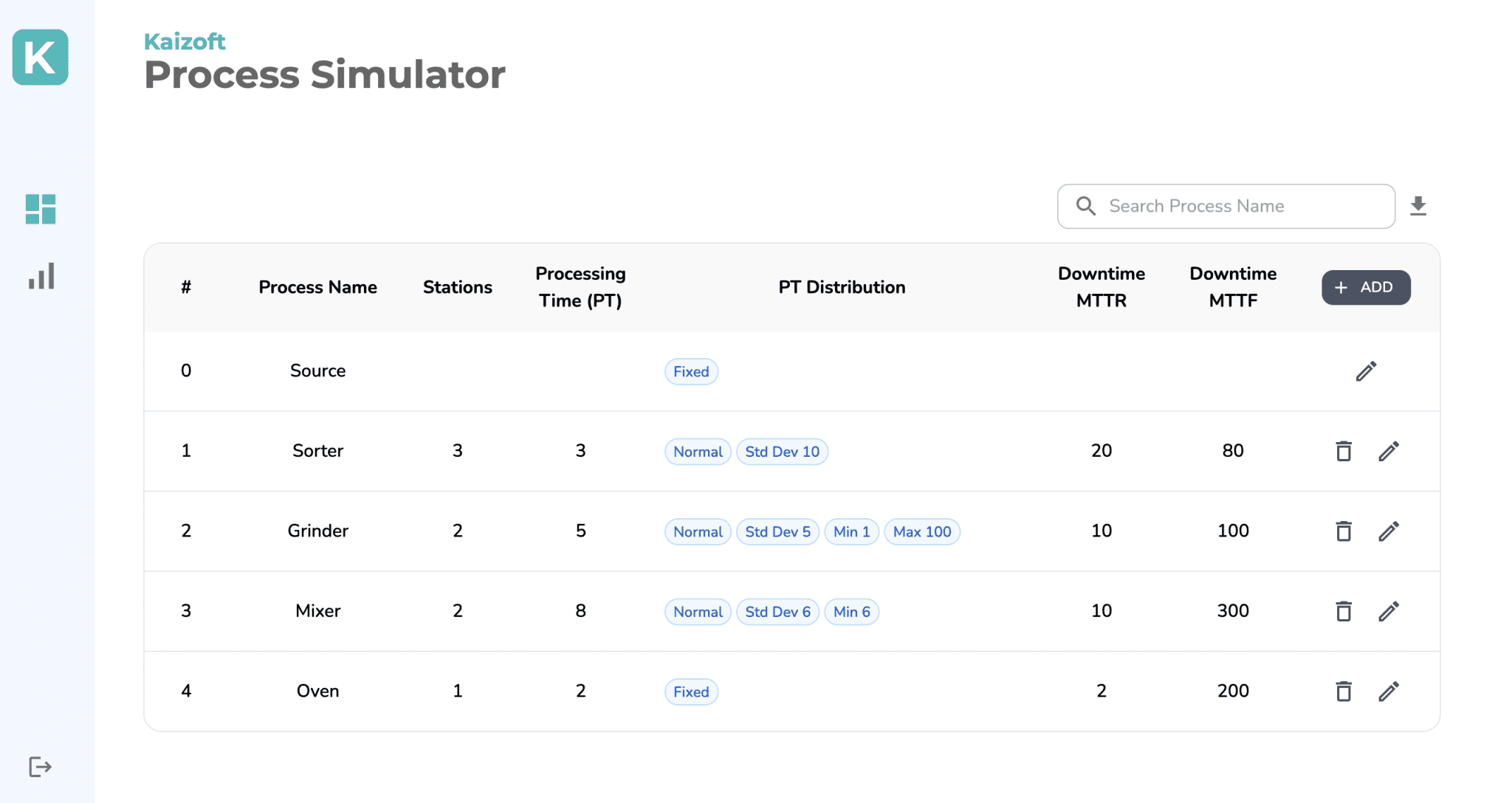The width and height of the screenshot is (1512, 803).
Task: Click the Kaizoft logo icon
Action: click(40, 58)
